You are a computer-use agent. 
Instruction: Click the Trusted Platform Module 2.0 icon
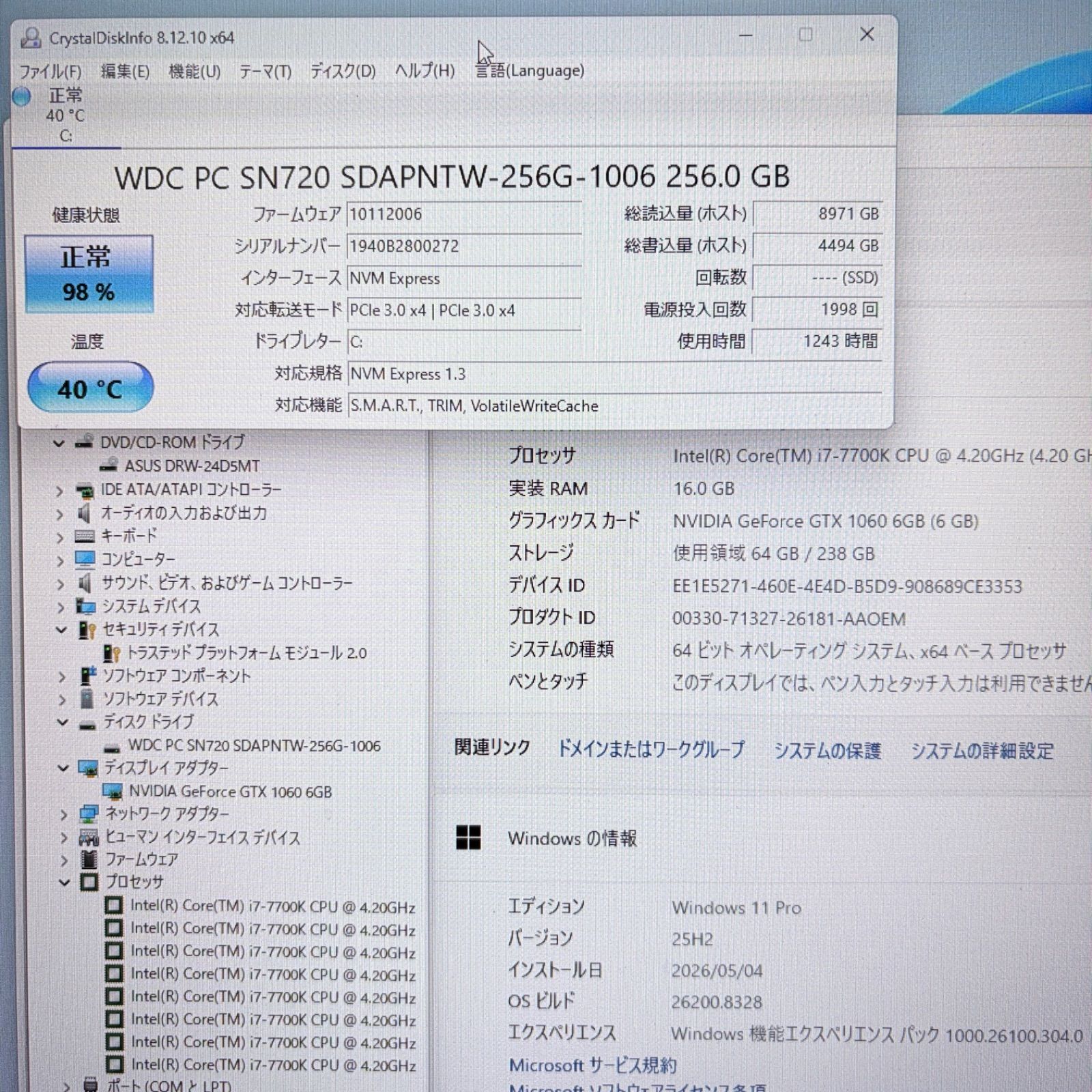pos(112,654)
